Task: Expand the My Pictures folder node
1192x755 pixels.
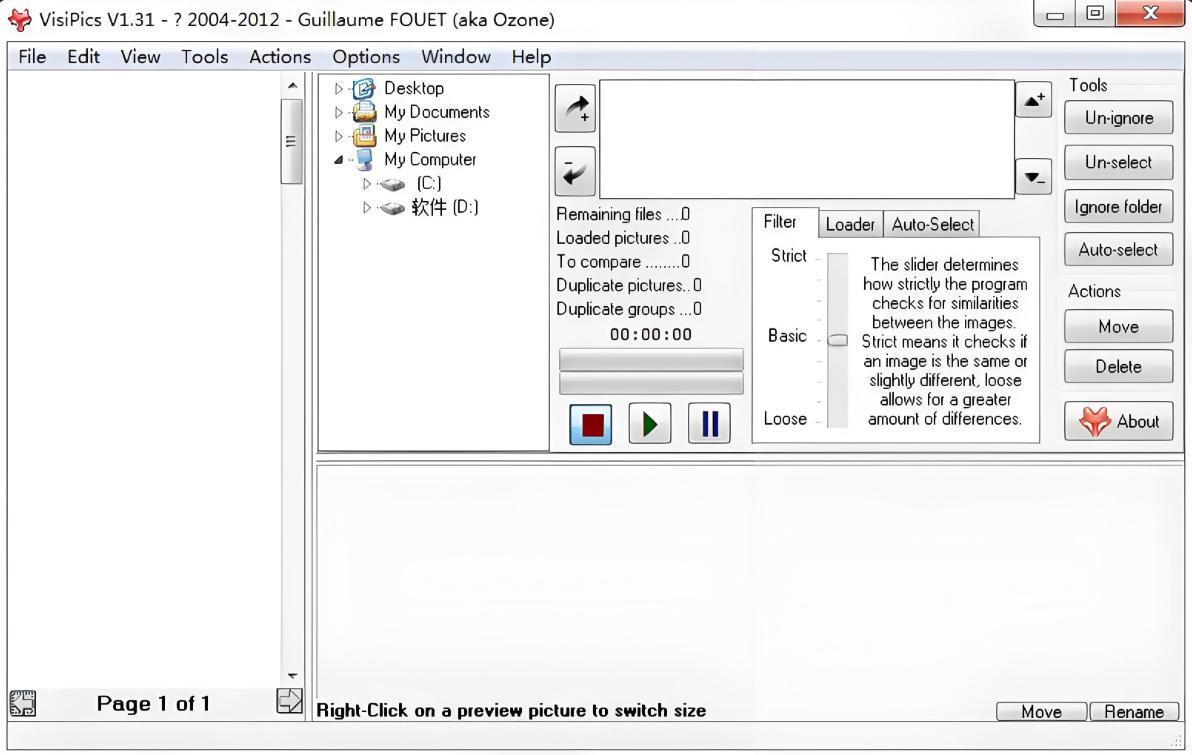Action: tap(339, 136)
